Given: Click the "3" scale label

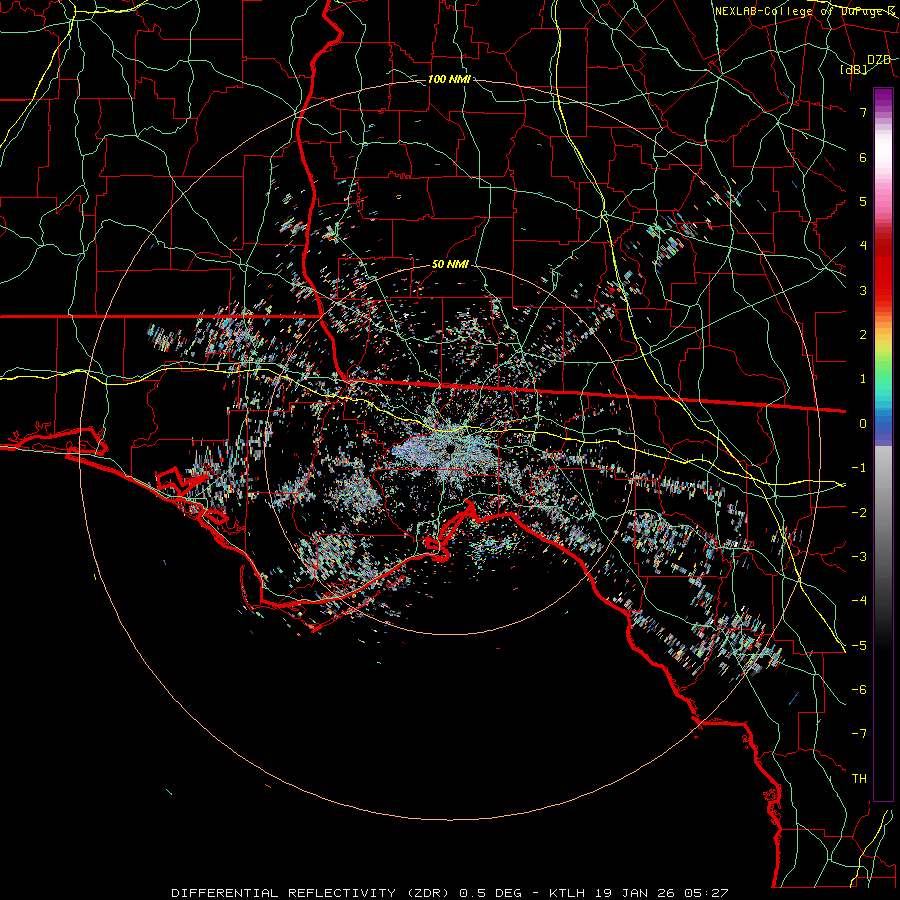Looking at the screenshot, I should [x=863, y=290].
